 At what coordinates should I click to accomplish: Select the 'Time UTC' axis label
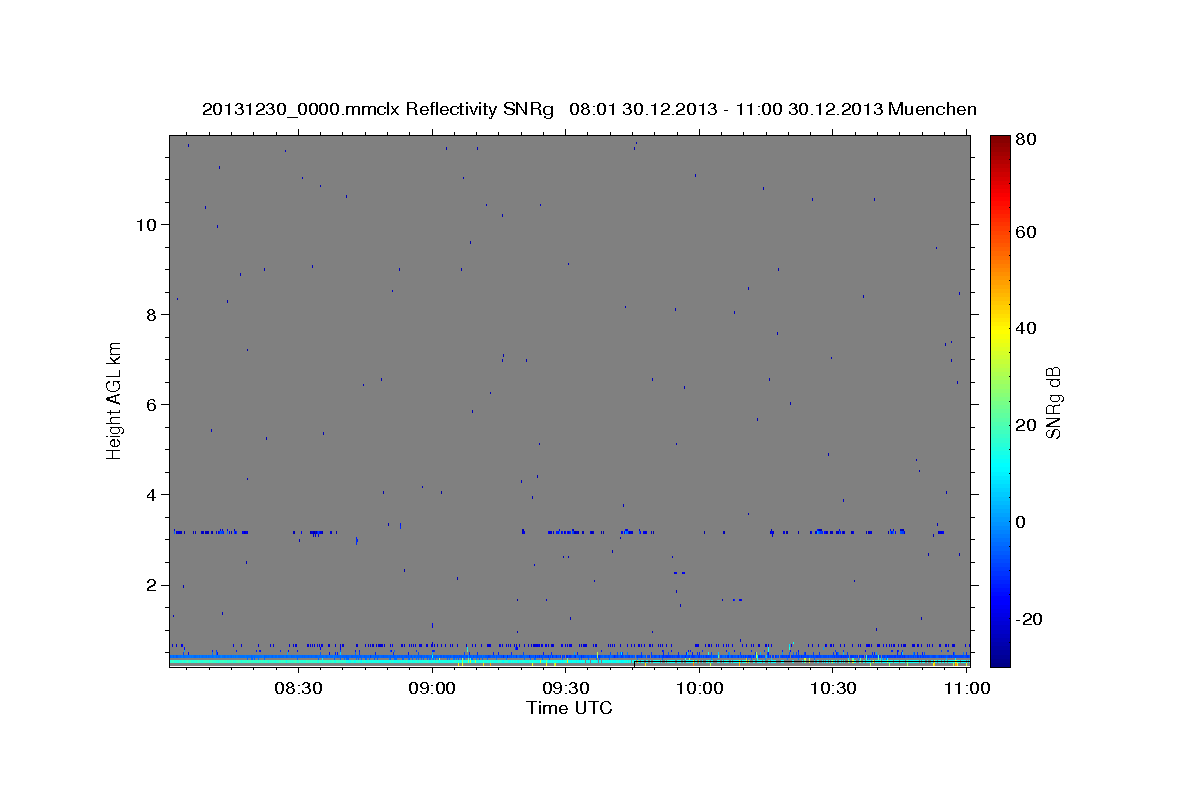[569, 708]
